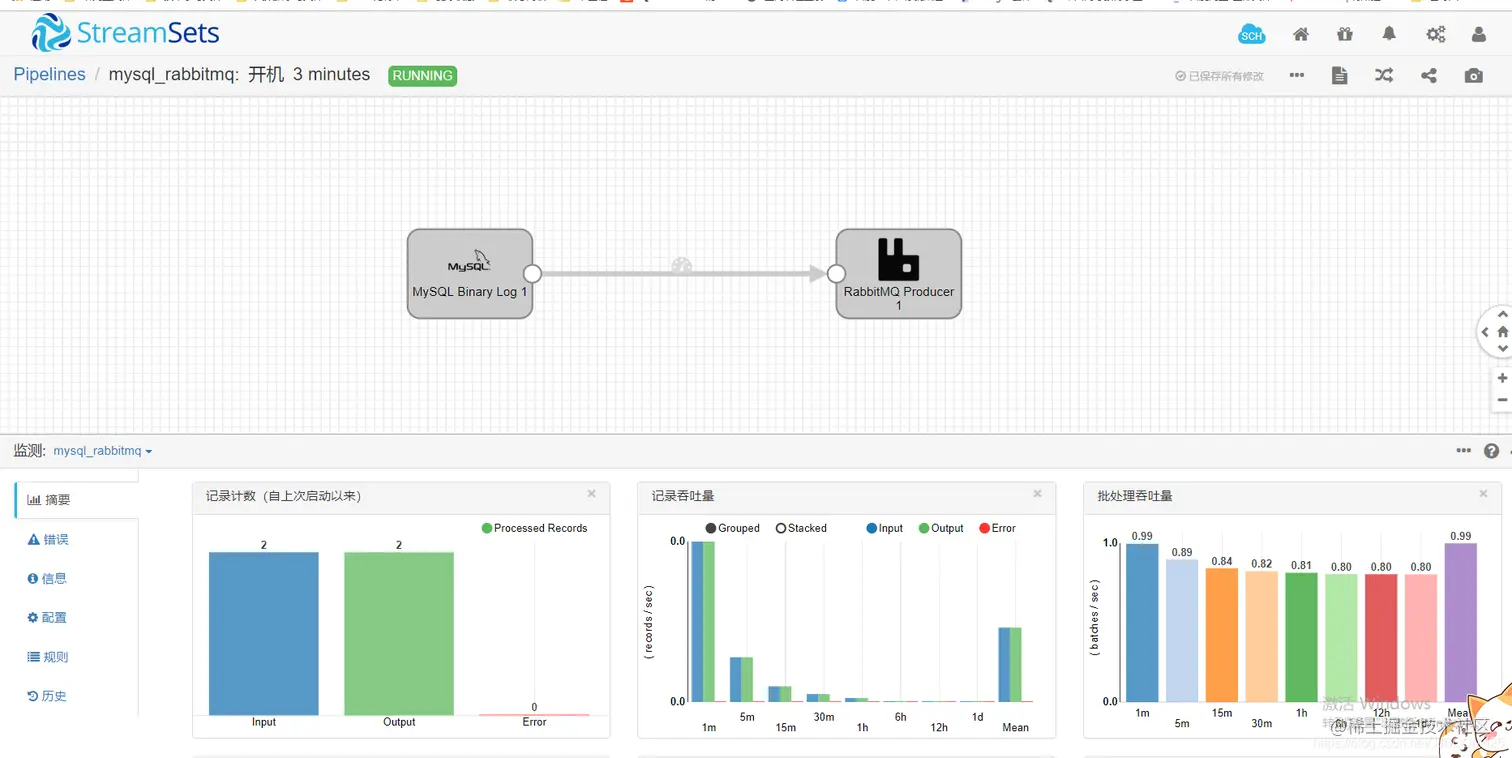Open administration gears settings
Screen dimensions: 1512x758
point(1435,34)
